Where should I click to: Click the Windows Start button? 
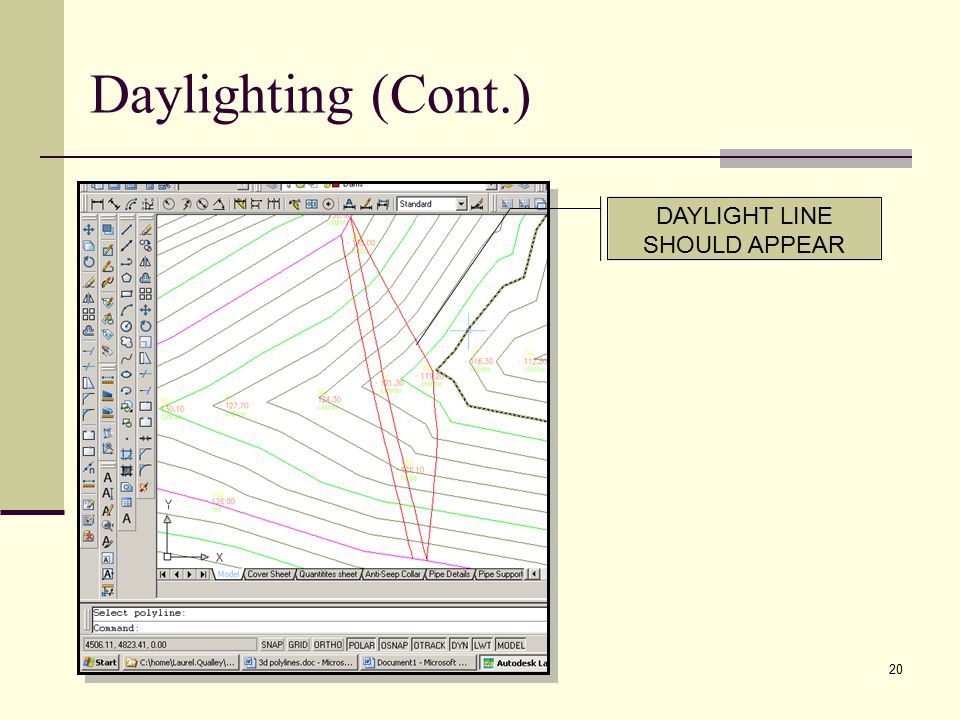pyautogui.click(x=100, y=662)
